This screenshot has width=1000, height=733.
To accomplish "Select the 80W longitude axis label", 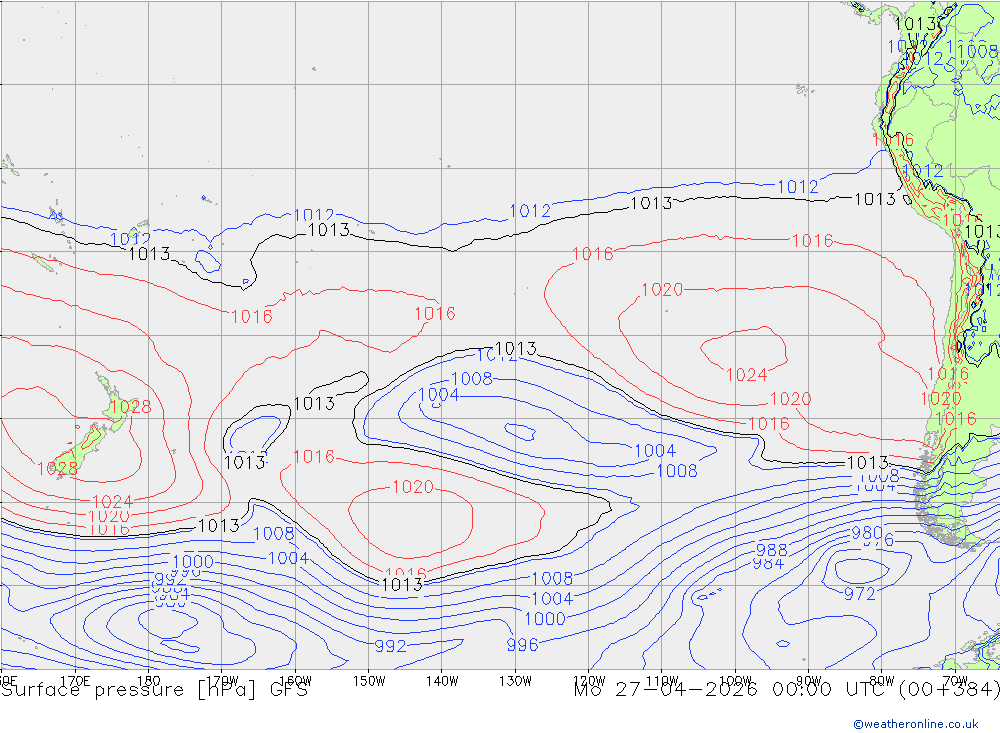I will 882,681.
